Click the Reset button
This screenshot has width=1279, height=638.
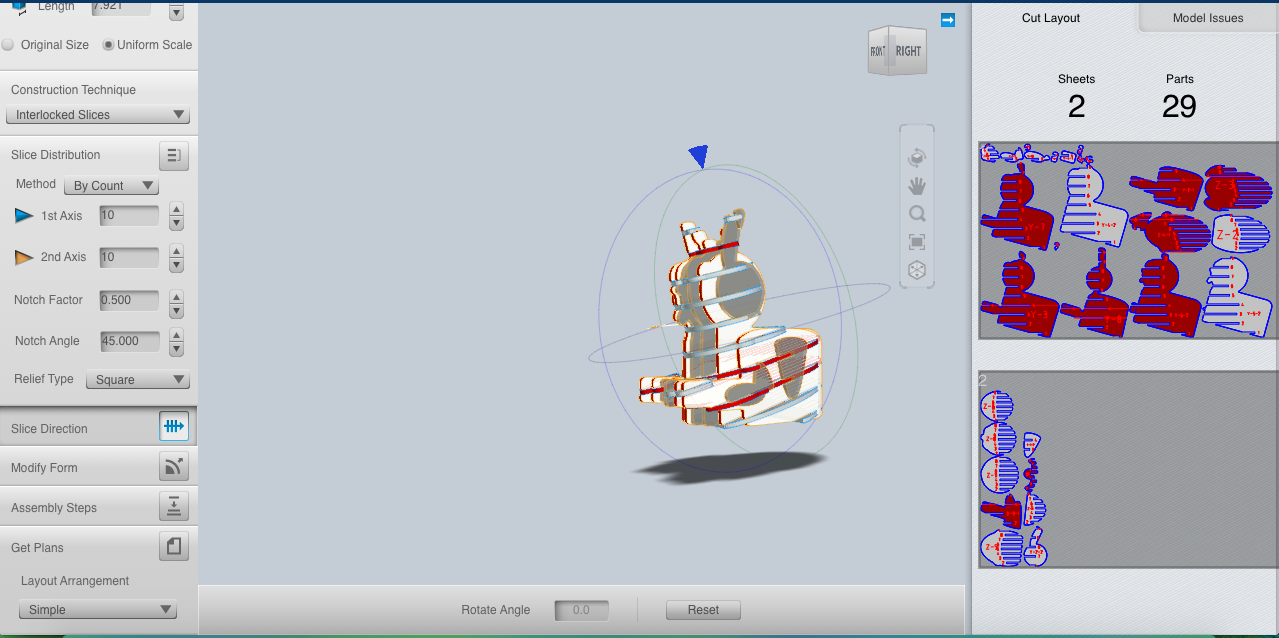703,610
